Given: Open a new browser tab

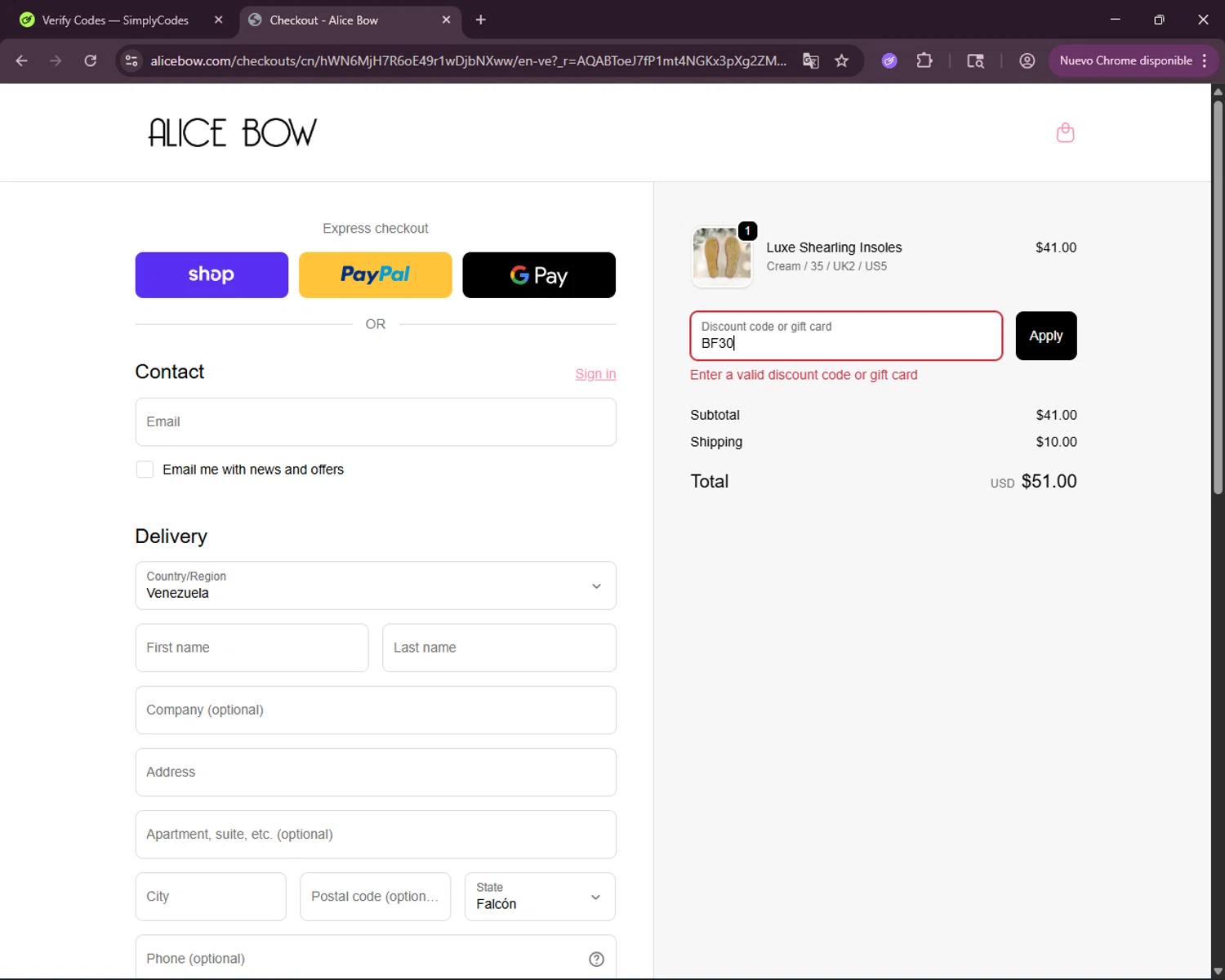Looking at the screenshot, I should pyautogui.click(x=481, y=20).
